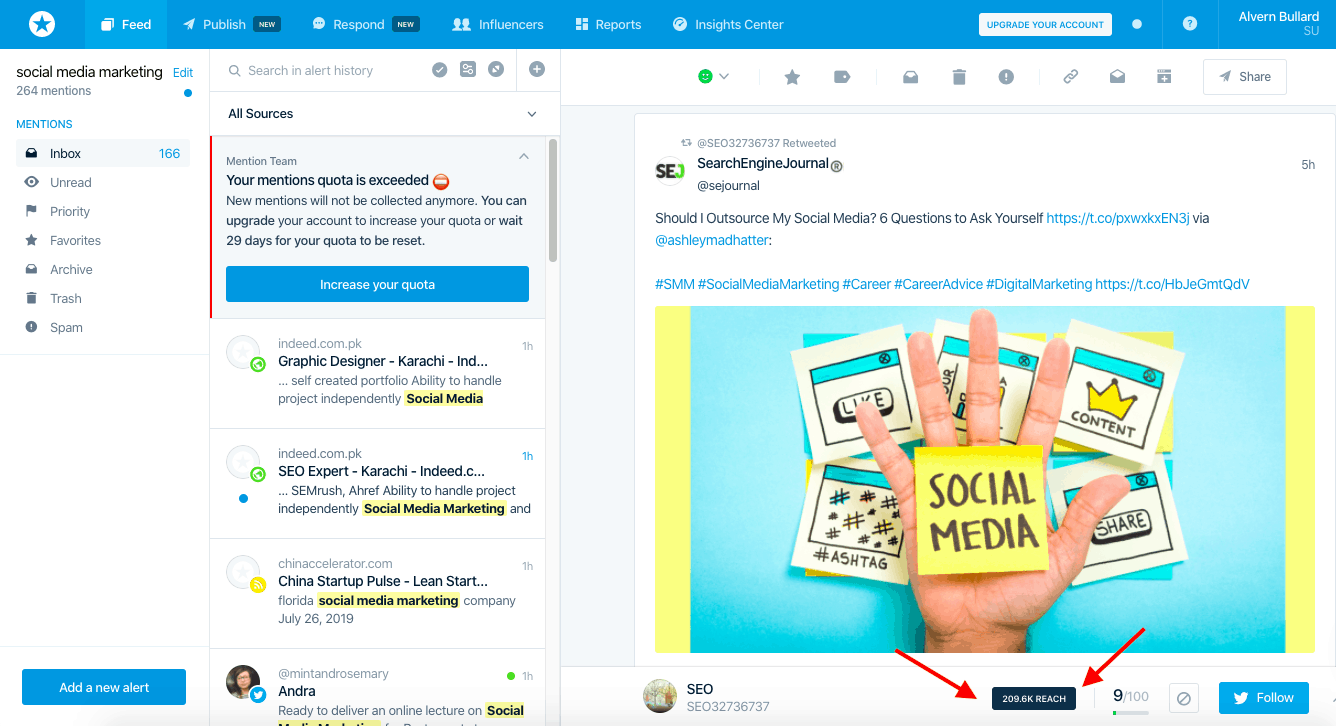This screenshot has height=726, width=1336.
Task: Click the plus circle add icon
Action: pyautogui.click(x=537, y=69)
